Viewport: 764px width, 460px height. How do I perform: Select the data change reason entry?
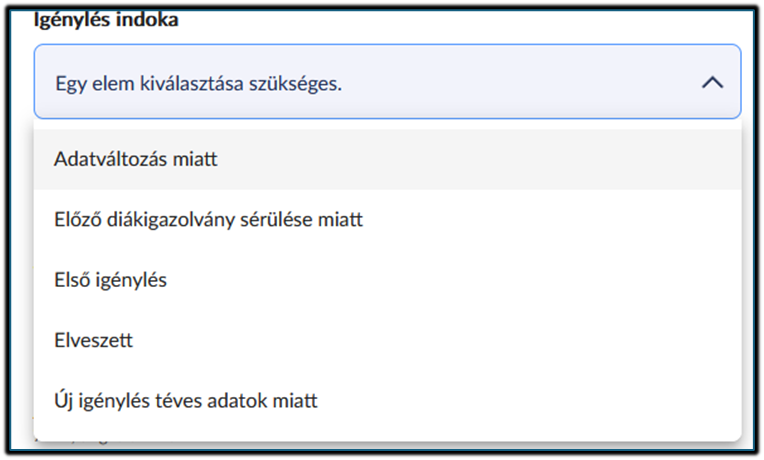[137, 159]
